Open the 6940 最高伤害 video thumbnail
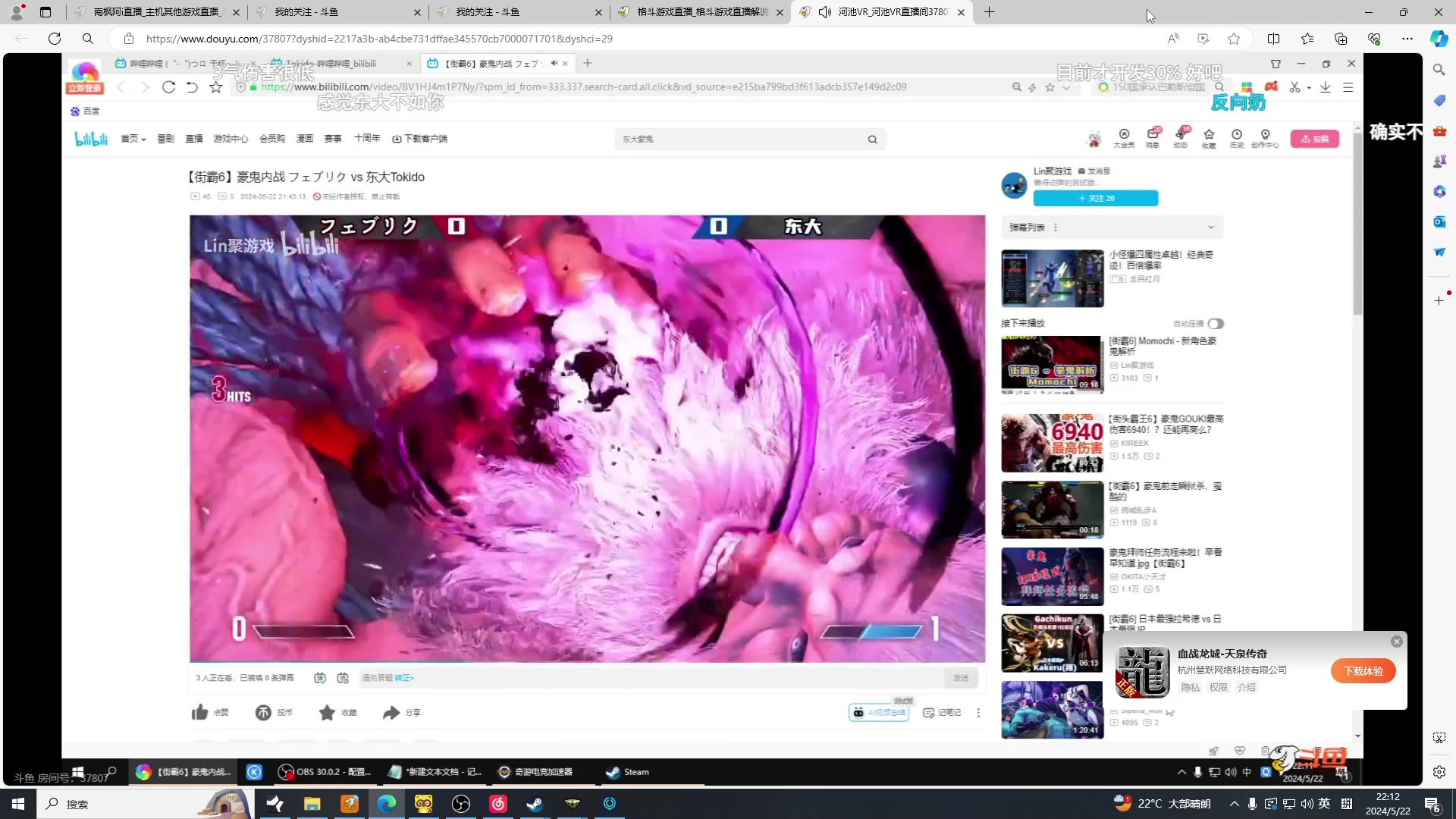This screenshot has height=819, width=1456. (x=1053, y=443)
